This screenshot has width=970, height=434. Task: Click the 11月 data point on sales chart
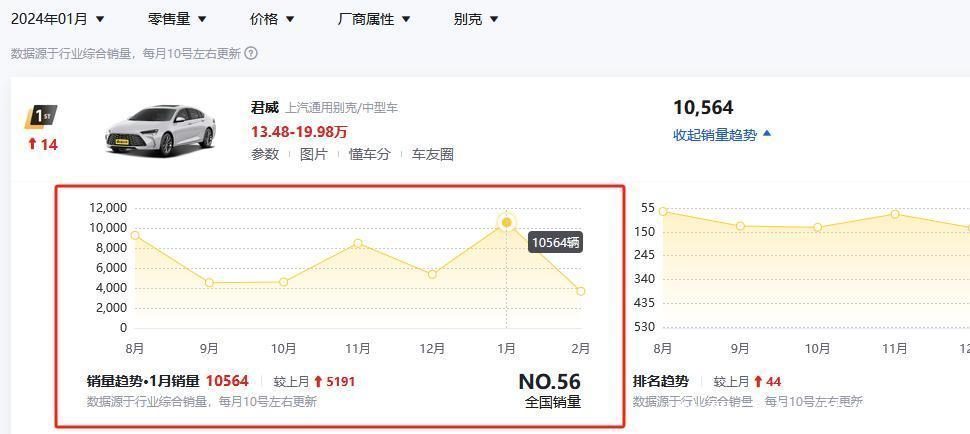(358, 243)
